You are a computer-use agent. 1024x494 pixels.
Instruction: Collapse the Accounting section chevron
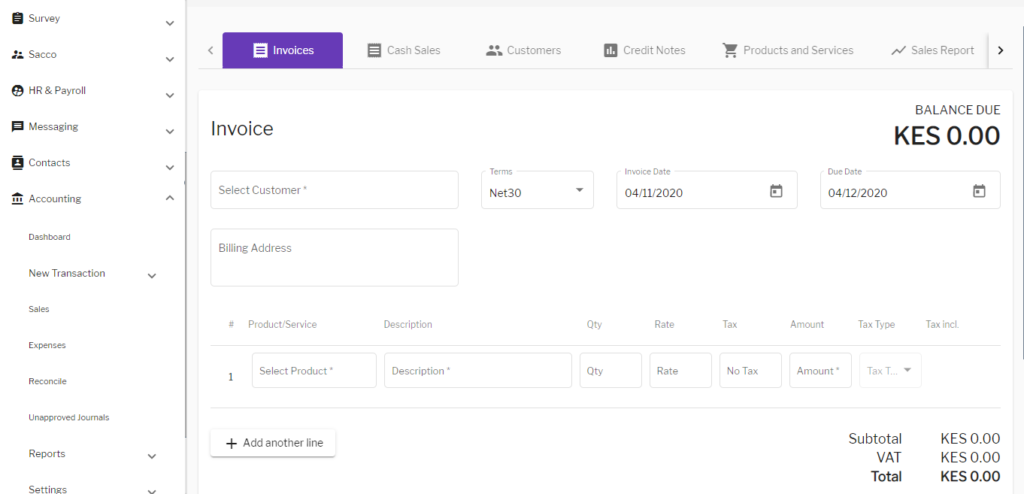(x=169, y=199)
